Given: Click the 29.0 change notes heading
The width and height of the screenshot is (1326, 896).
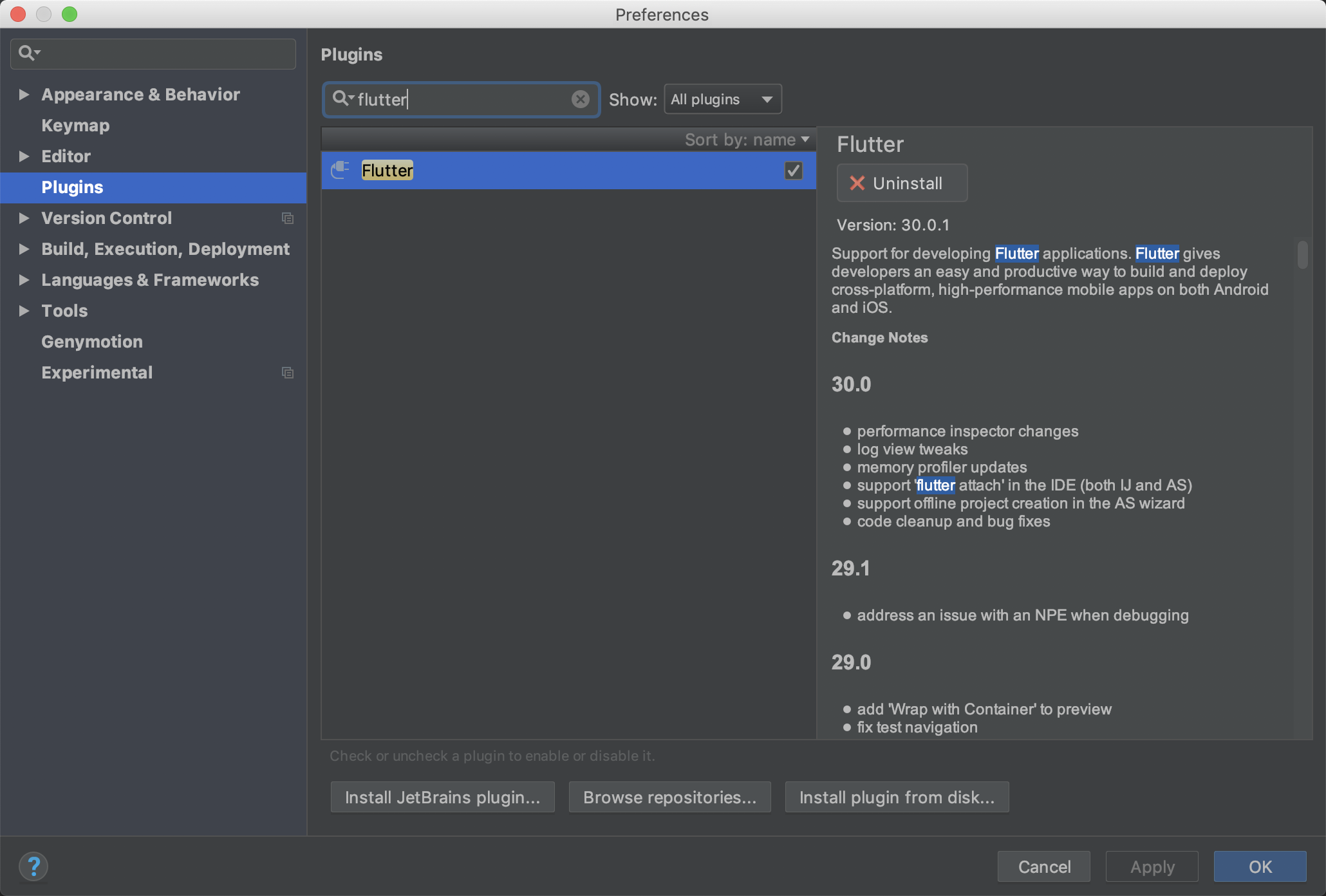Looking at the screenshot, I should [851, 662].
